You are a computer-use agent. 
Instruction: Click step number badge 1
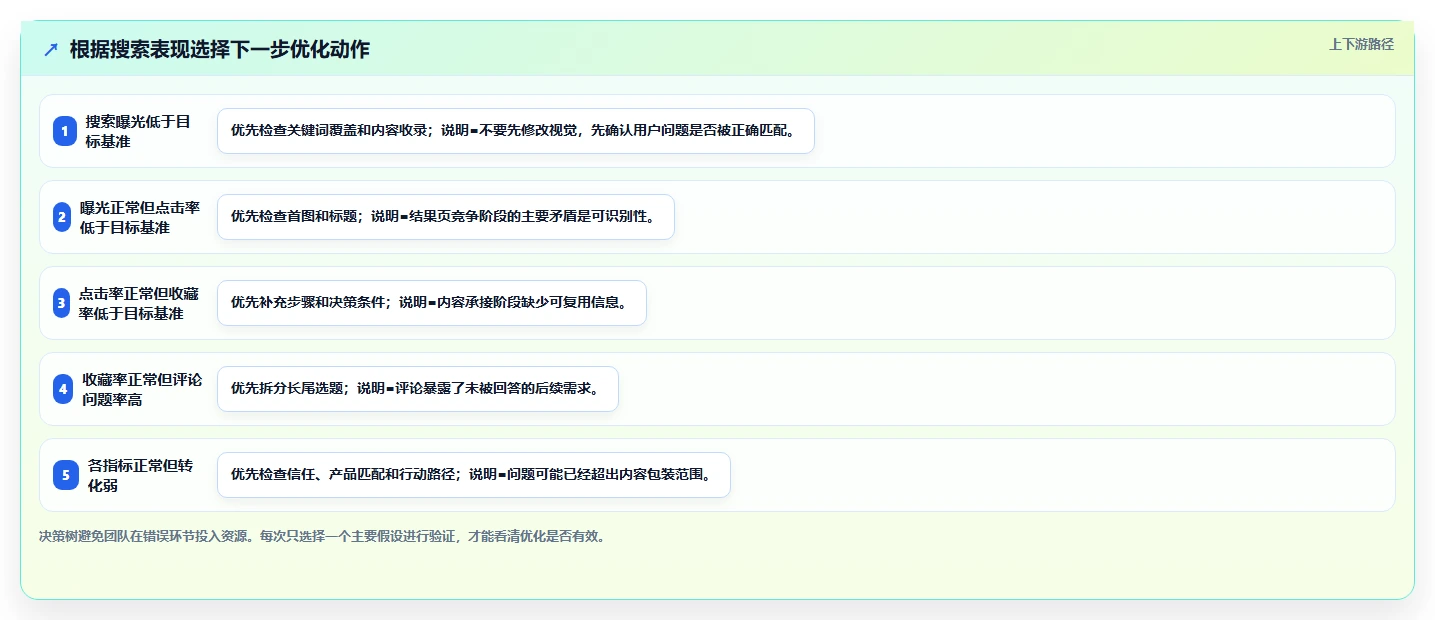coord(65,131)
